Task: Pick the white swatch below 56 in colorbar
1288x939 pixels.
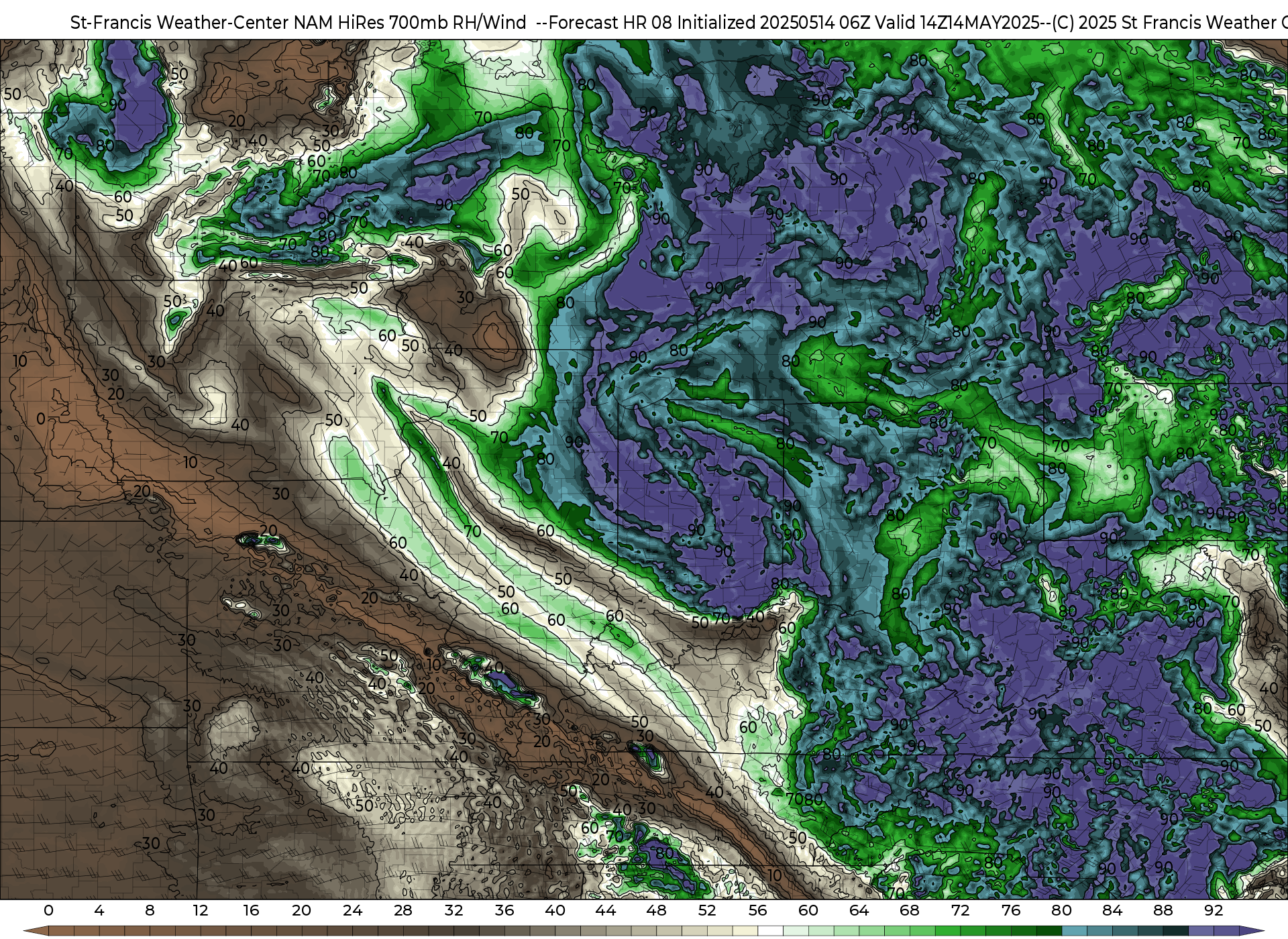Action: coord(770,931)
